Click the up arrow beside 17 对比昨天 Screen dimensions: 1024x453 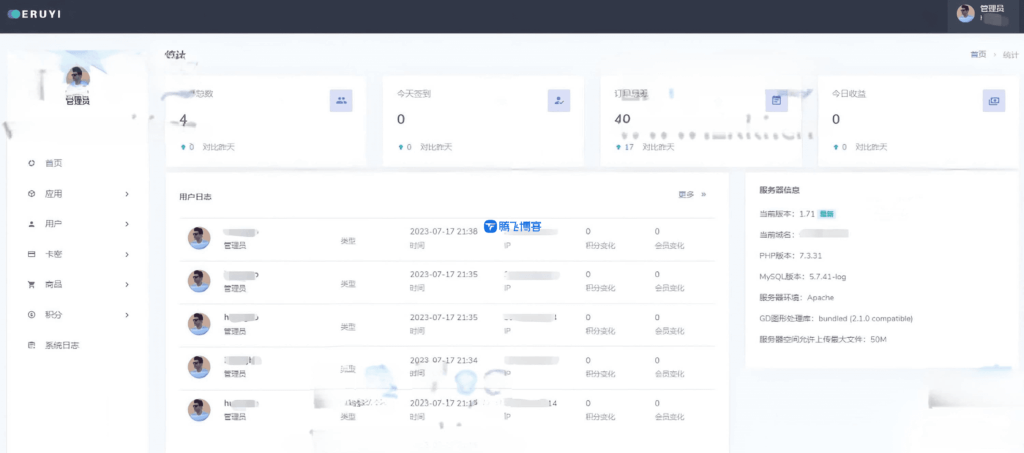tap(618, 148)
